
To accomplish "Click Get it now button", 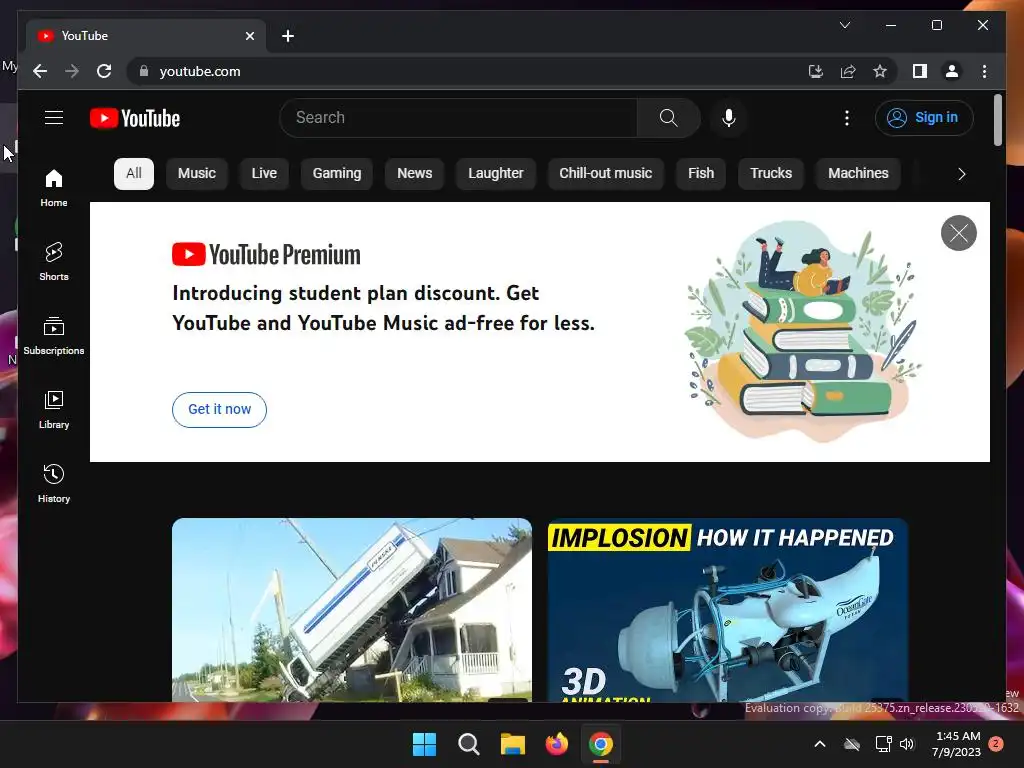I will 219,409.
